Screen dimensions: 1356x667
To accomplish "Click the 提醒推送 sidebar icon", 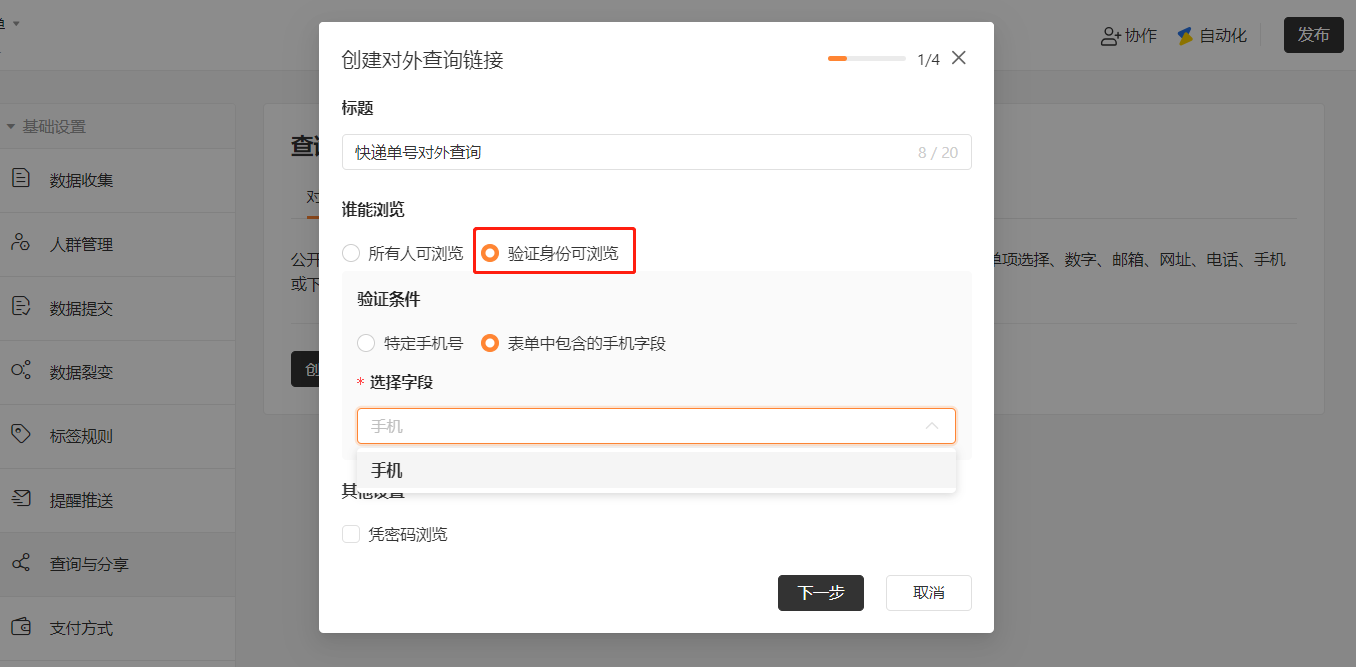I will point(21,499).
